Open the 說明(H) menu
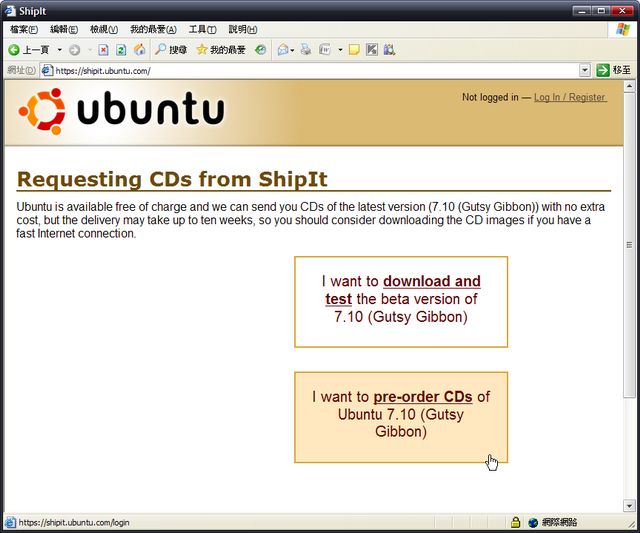 242,29
